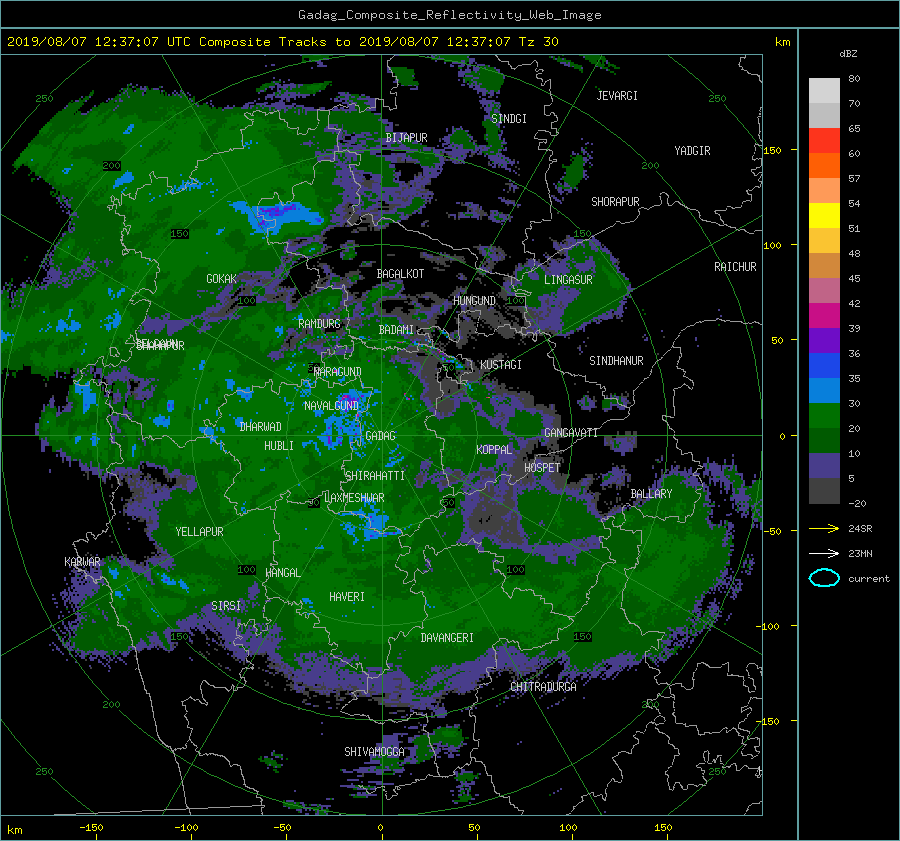
Task: Click the 24SR legend label
Action: [x=860, y=529]
